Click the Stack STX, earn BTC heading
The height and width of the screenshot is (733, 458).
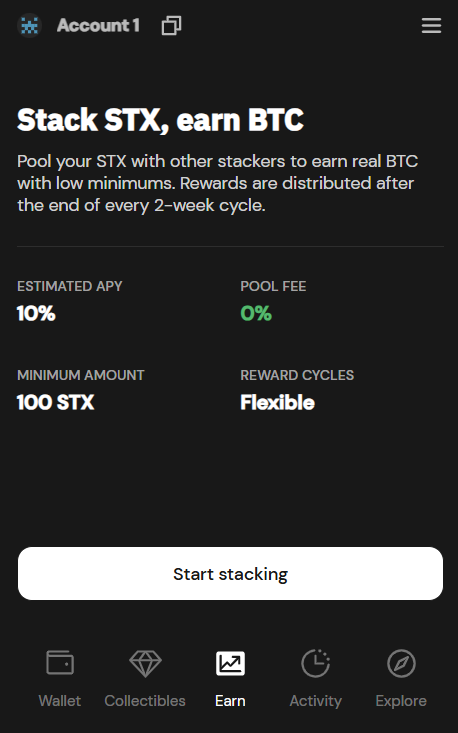point(160,120)
